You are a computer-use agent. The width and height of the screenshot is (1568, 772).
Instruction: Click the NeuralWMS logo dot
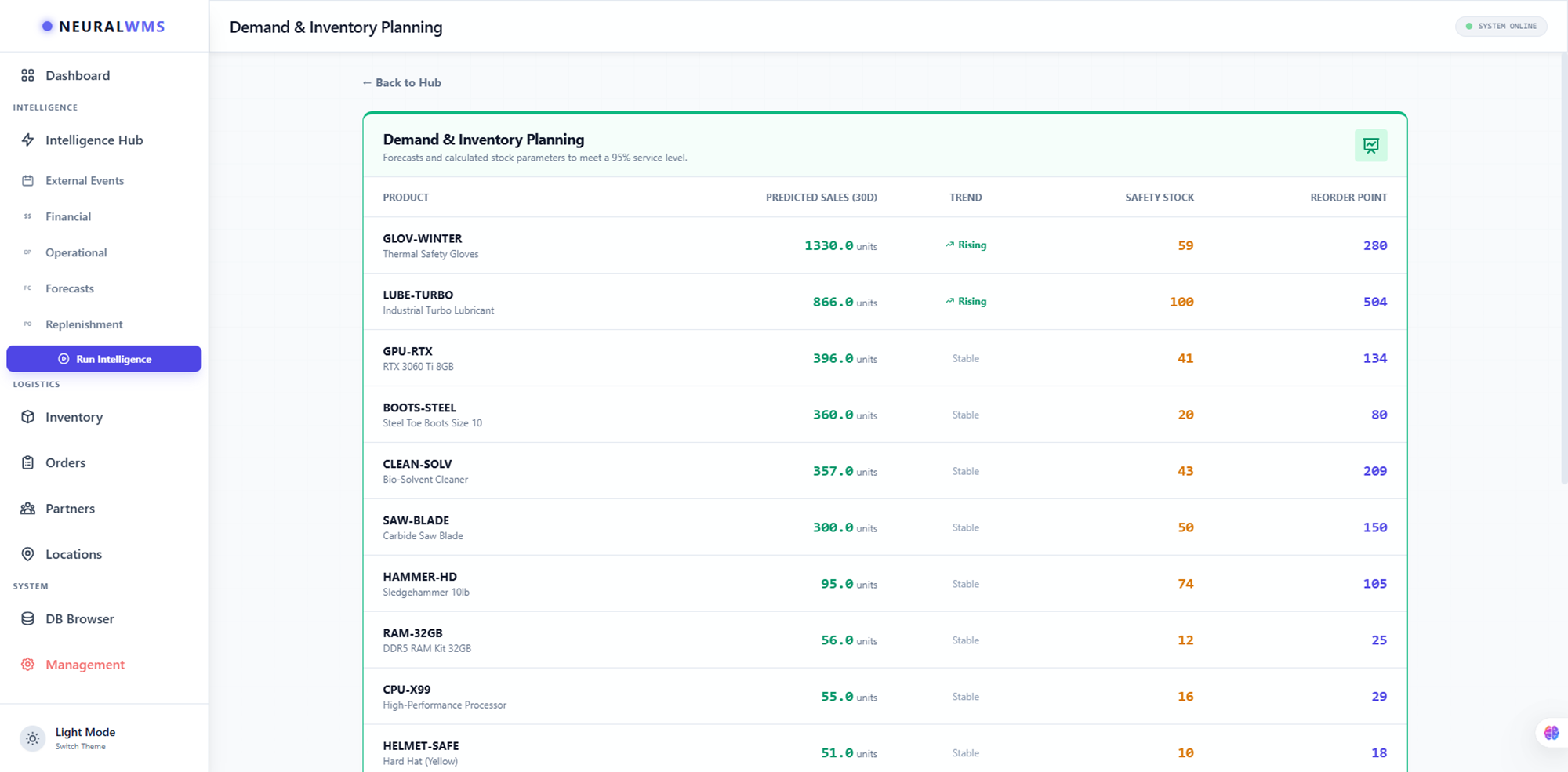tap(47, 26)
